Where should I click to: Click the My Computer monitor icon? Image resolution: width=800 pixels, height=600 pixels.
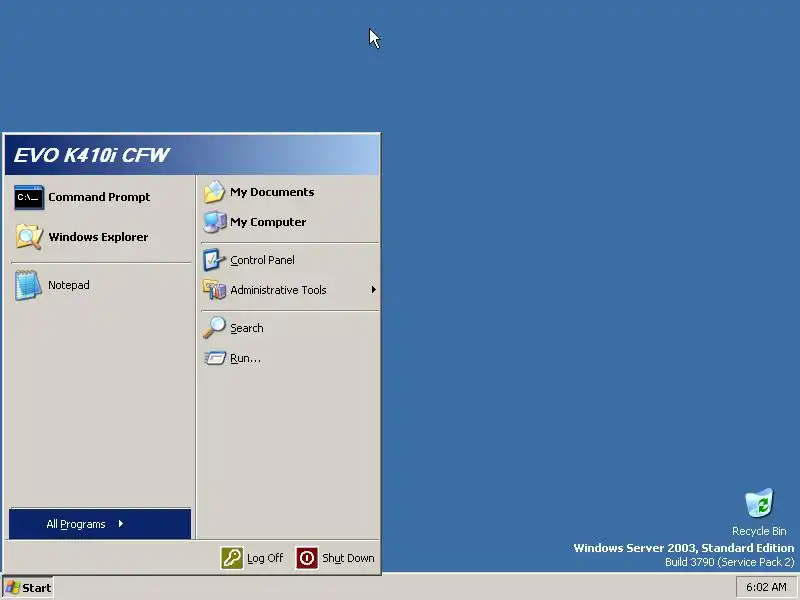coord(214,222)
